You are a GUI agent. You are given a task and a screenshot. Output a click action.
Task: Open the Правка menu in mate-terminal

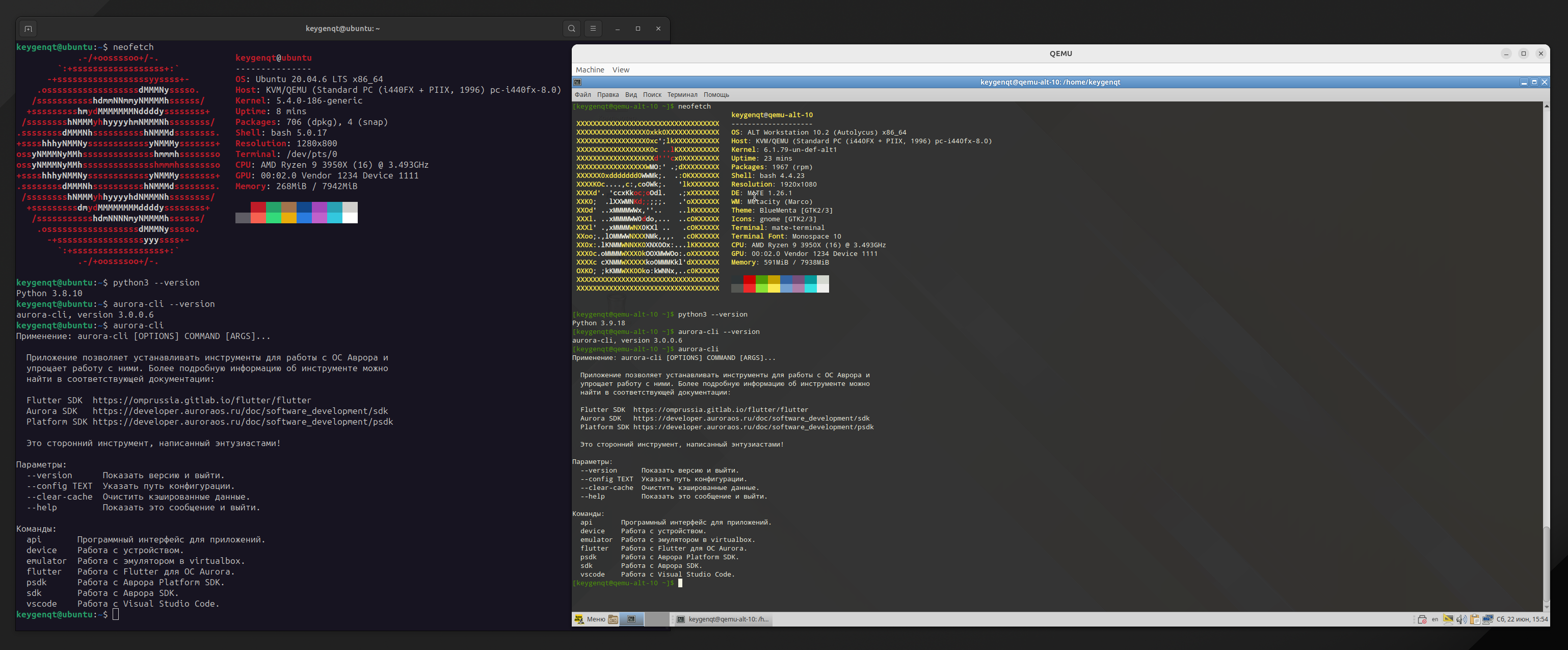pos(607,95)
